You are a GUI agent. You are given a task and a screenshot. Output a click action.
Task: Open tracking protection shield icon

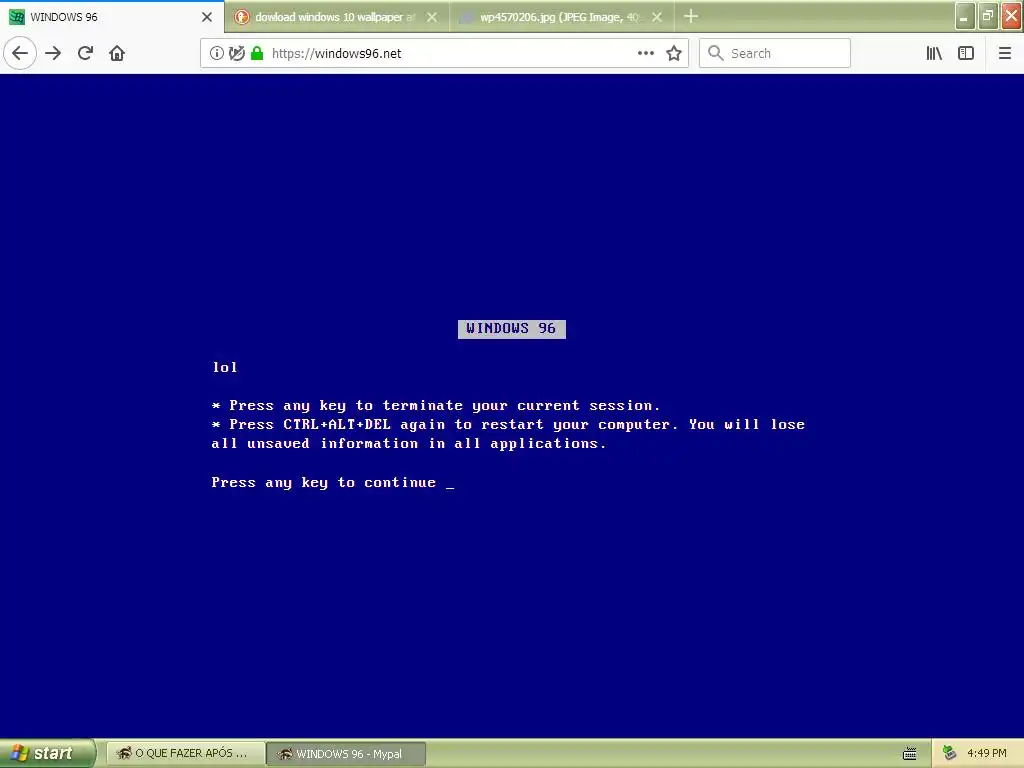pos(236,54)
